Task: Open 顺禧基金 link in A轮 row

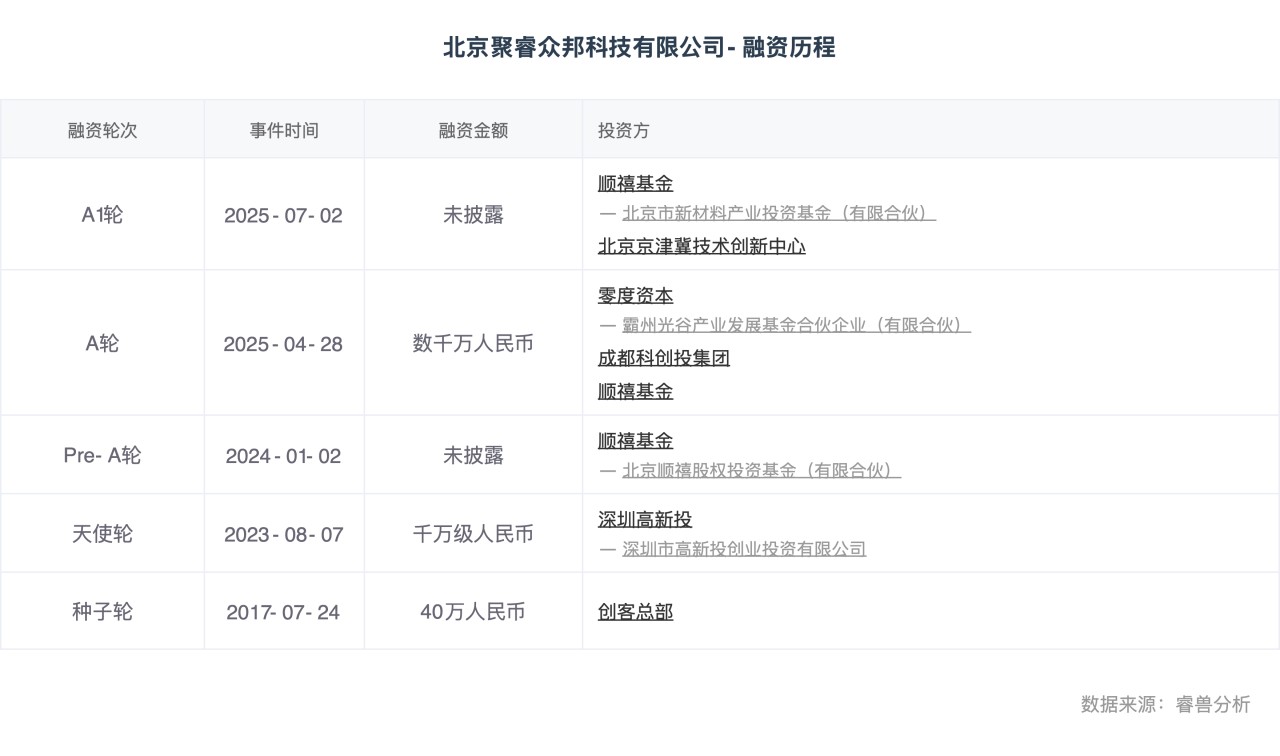Action: click(x=635, y=391)
